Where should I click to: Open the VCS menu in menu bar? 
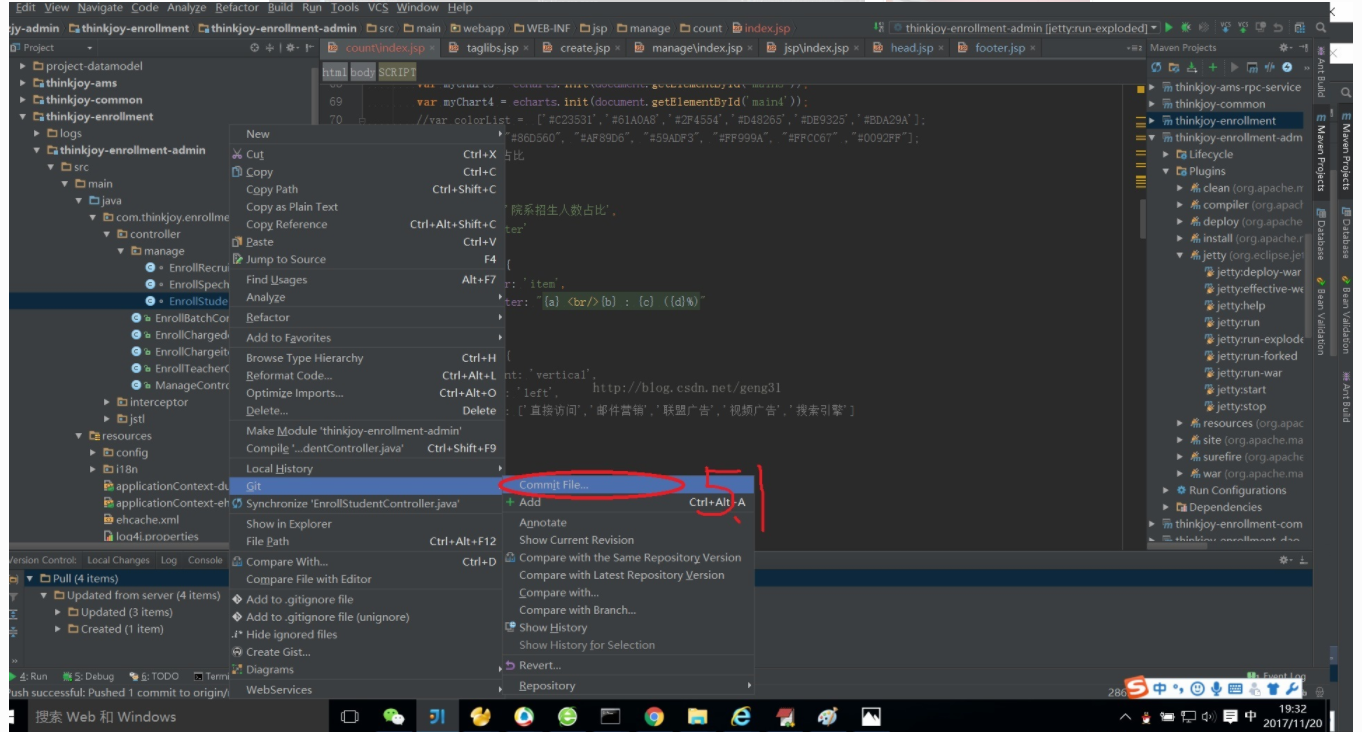tap(378, 7)
